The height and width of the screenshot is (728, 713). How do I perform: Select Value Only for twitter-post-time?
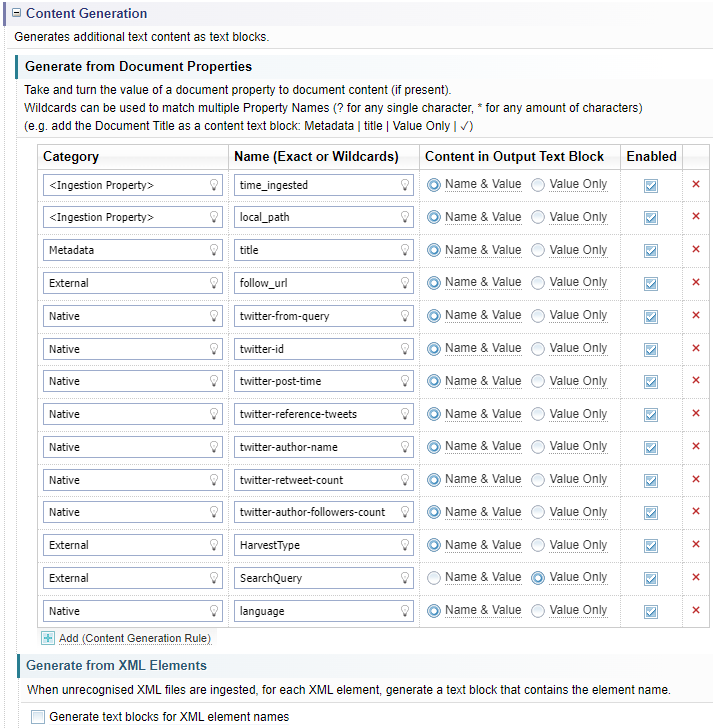(538, 381)
